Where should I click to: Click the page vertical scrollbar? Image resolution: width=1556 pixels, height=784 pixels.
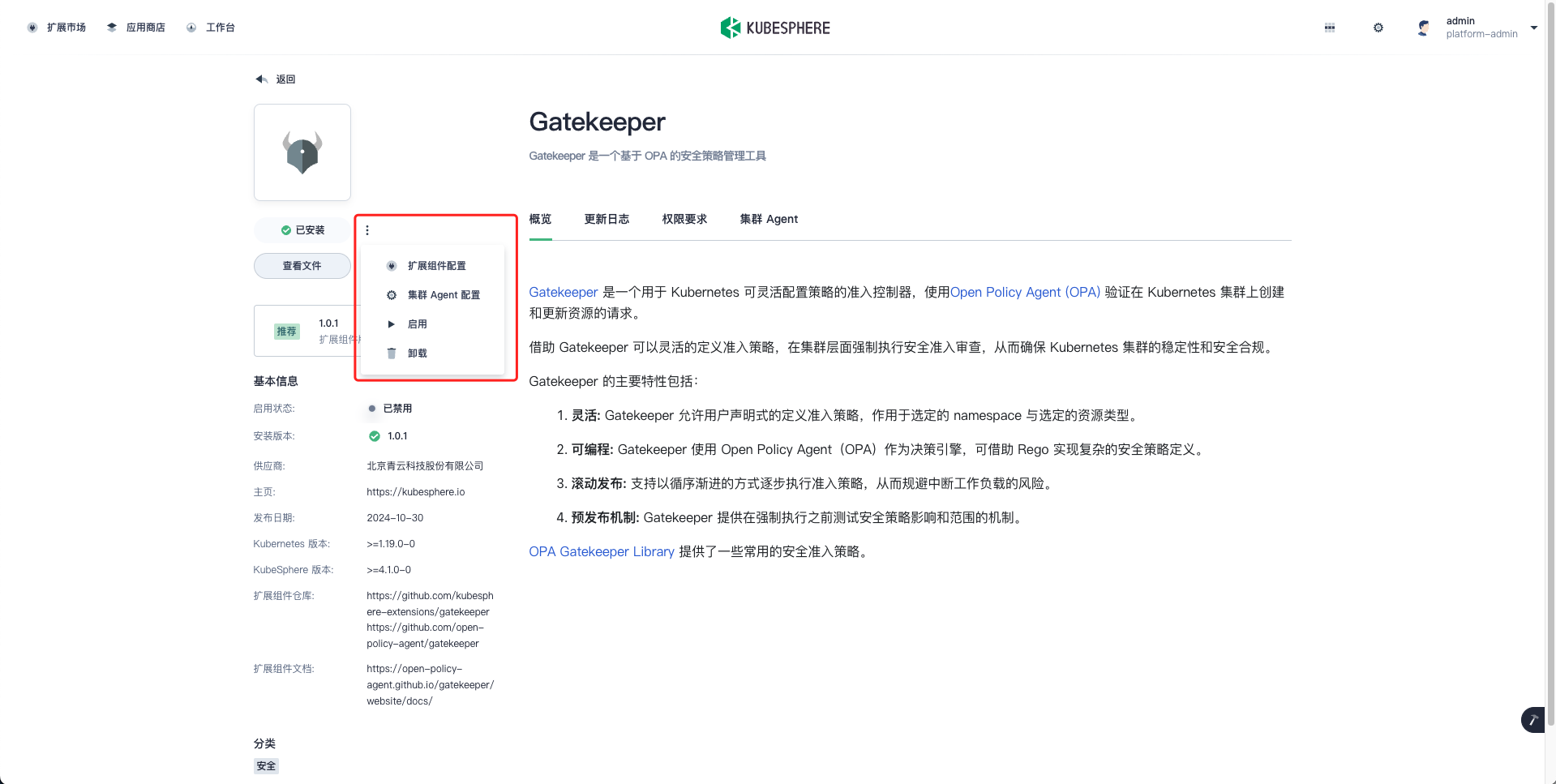[x=1550, y=365]
